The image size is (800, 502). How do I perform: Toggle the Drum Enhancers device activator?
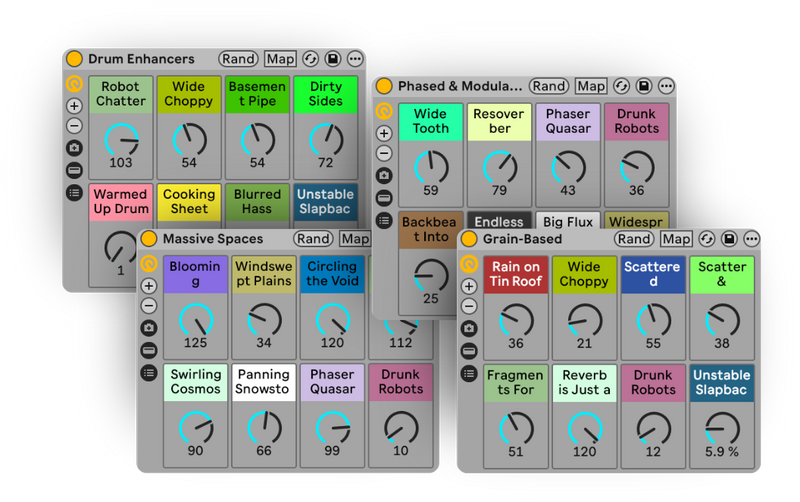(74, 59)
